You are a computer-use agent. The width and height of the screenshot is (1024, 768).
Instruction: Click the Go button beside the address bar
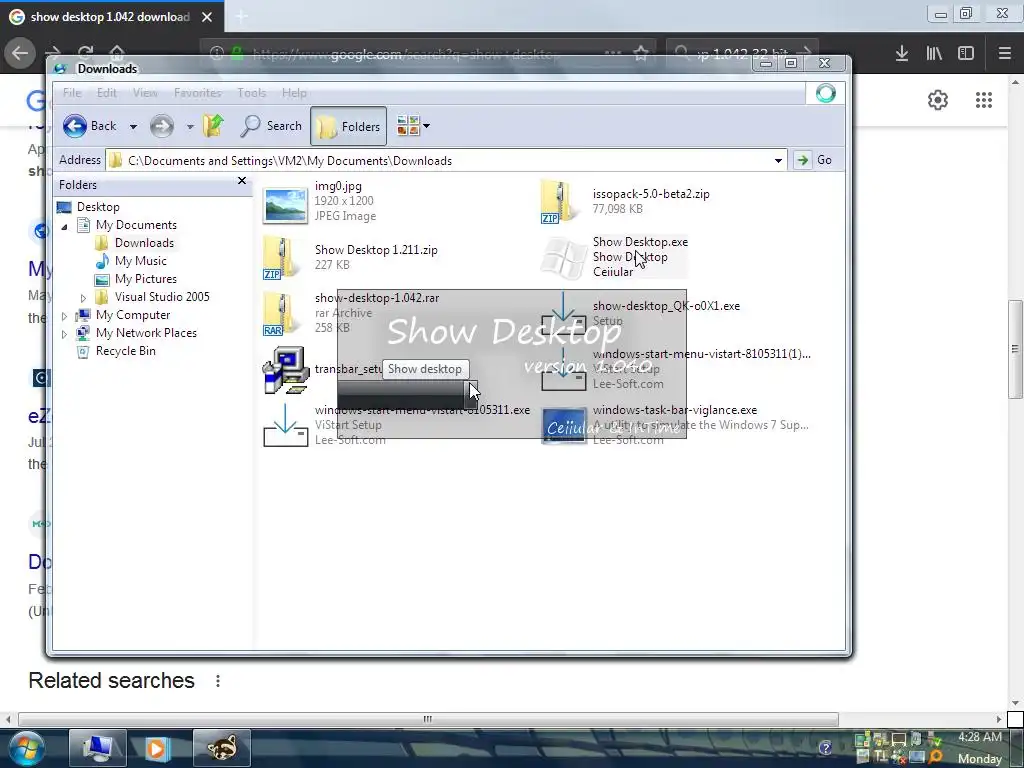click(x=813, y=160)
